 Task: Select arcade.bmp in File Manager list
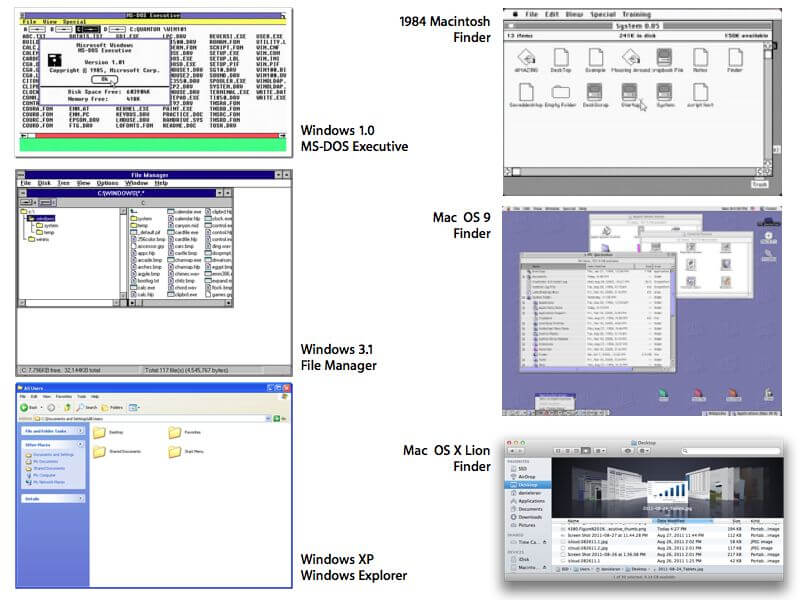point(145,260)
